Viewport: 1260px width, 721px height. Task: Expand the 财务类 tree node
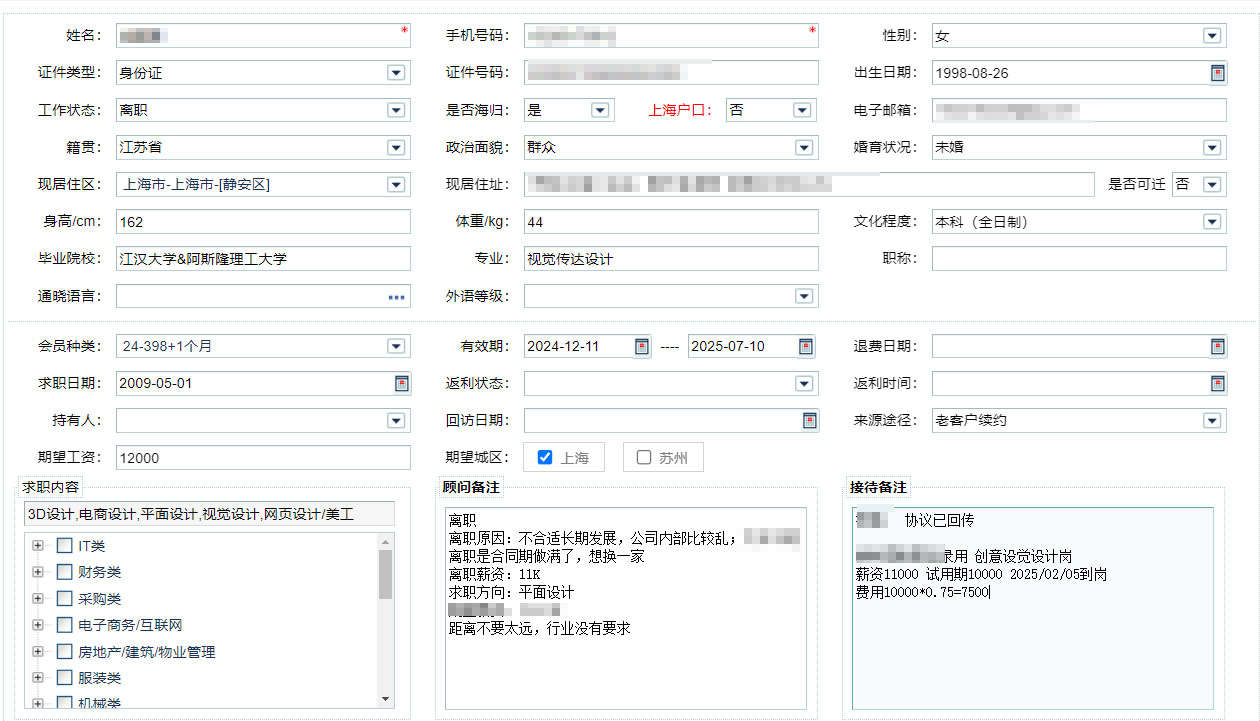coord(38,572)
